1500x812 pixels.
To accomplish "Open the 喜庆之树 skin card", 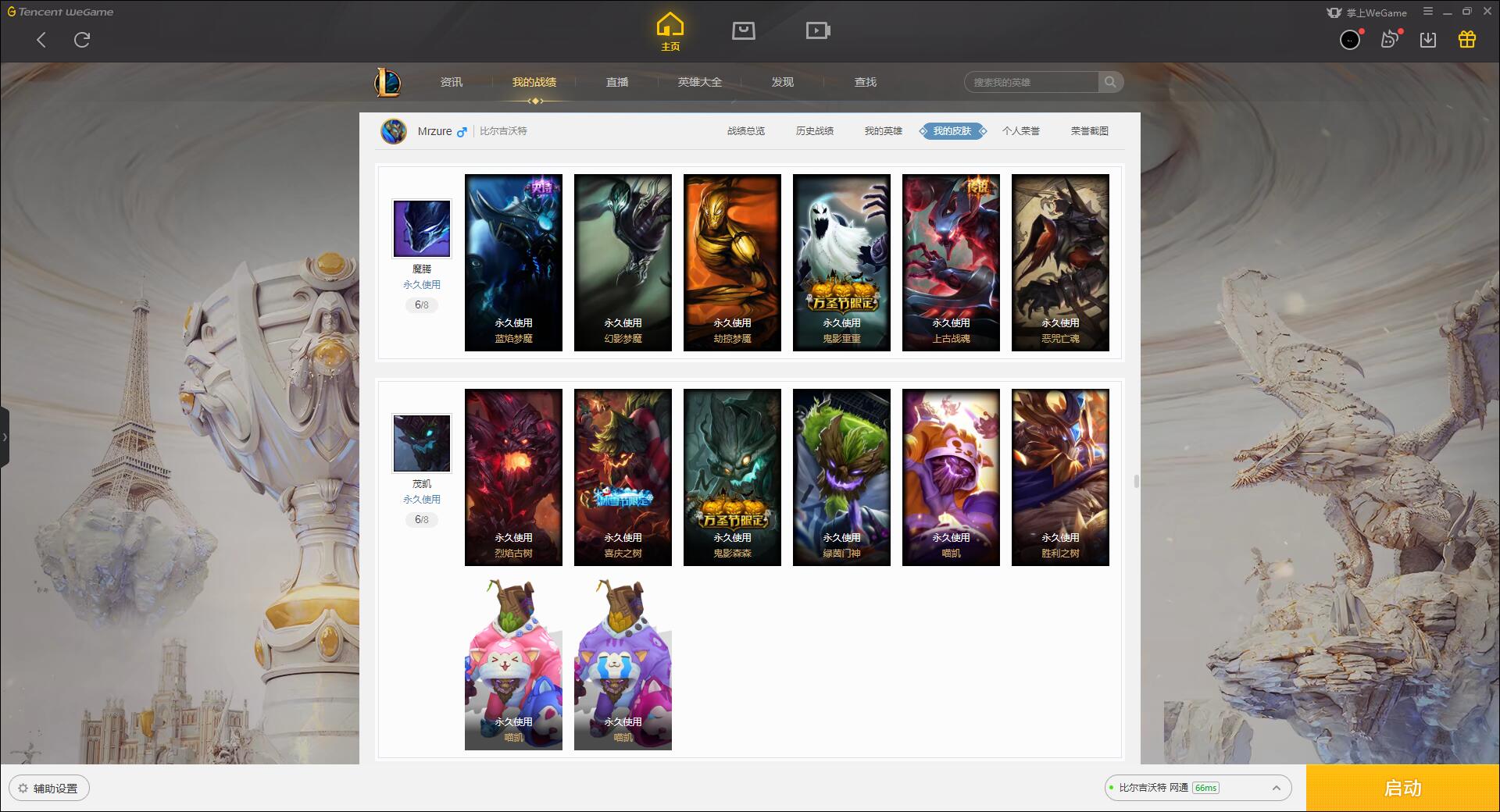I will click(623, 477).
